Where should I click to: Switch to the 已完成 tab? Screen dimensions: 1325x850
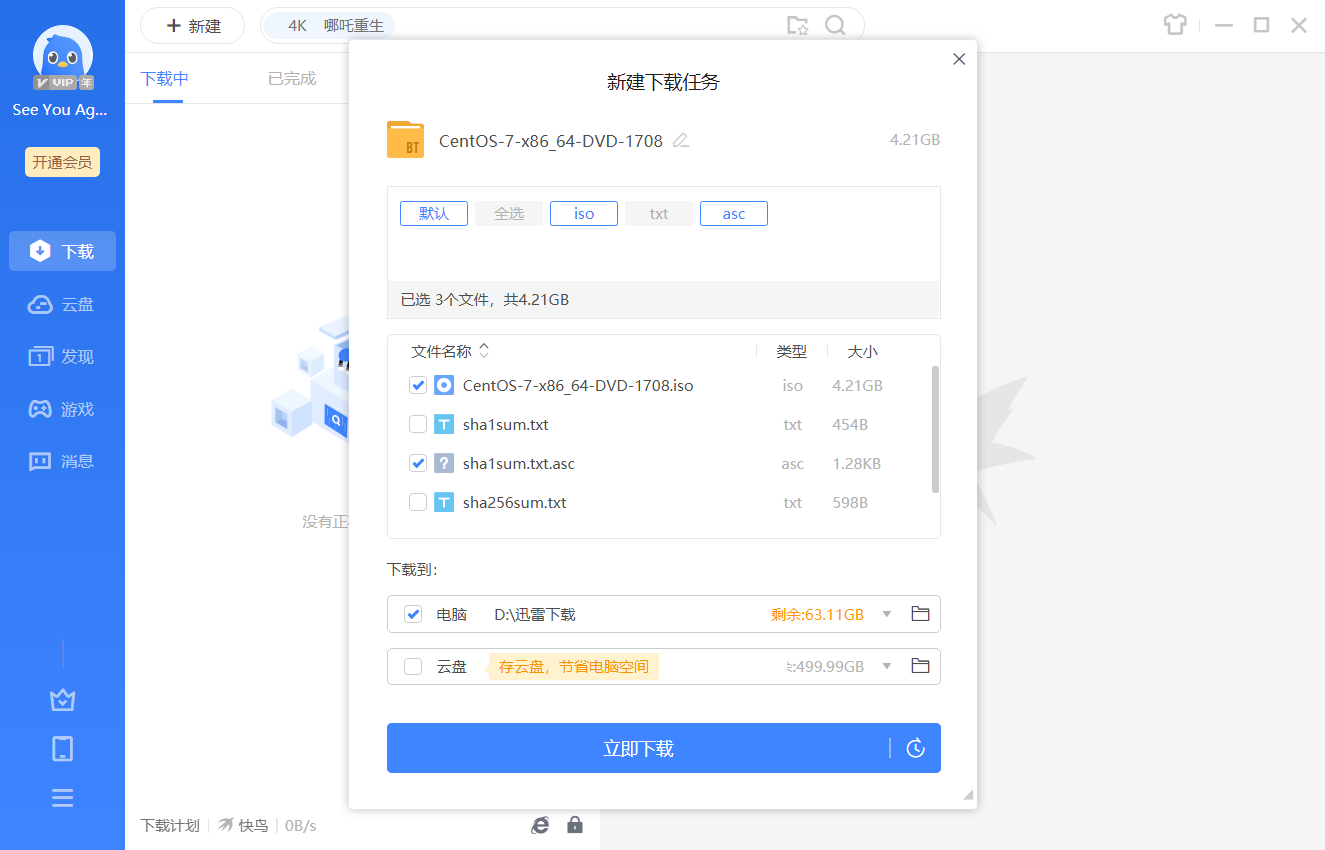coord(292,78)
